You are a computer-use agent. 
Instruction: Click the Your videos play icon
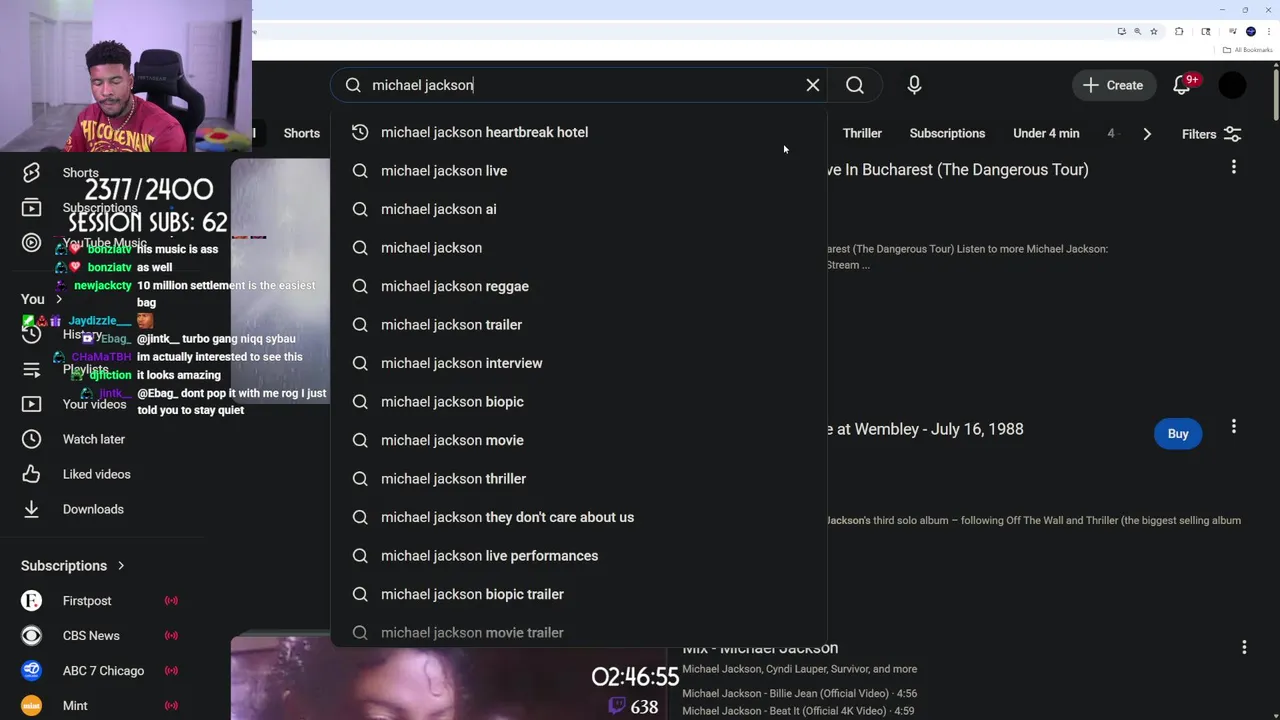click(32, 404)
